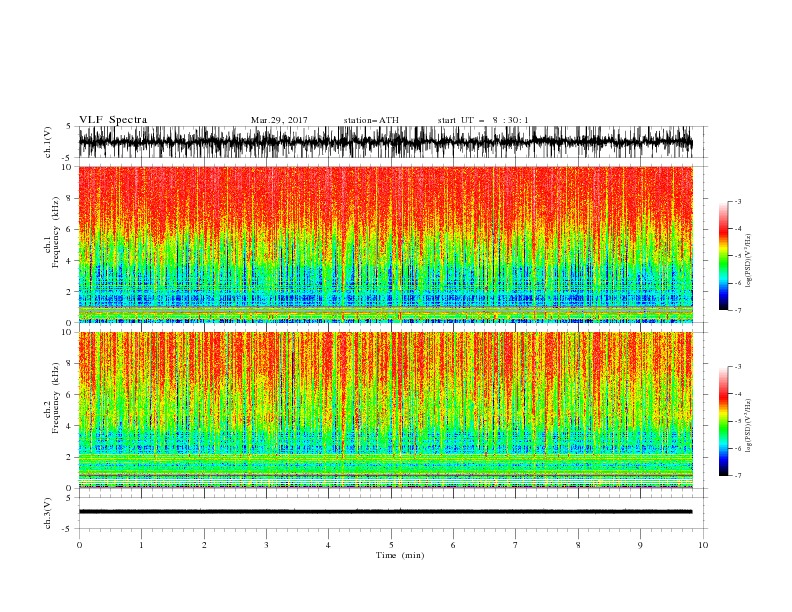Click the time axis tick label '5'

pyautogui.click(x=391, y=545)
